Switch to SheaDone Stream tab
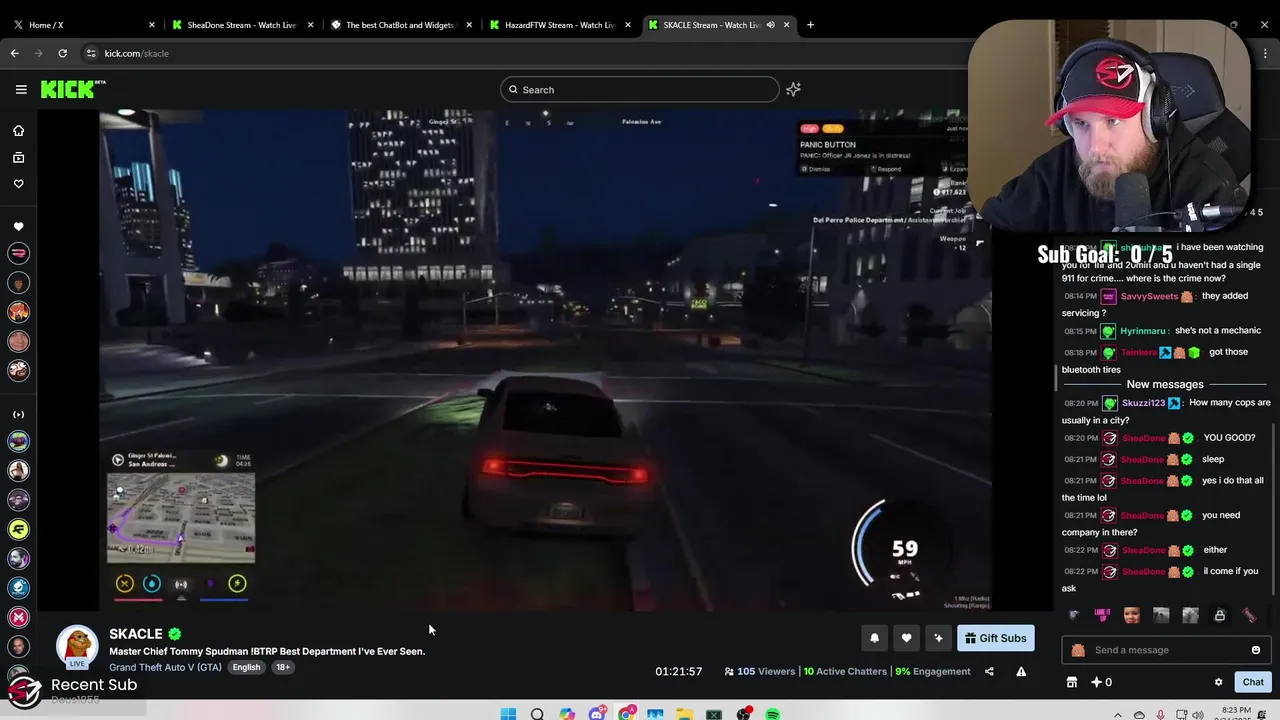Viewport: 1280px width, 720px height. tap(243, 25)
